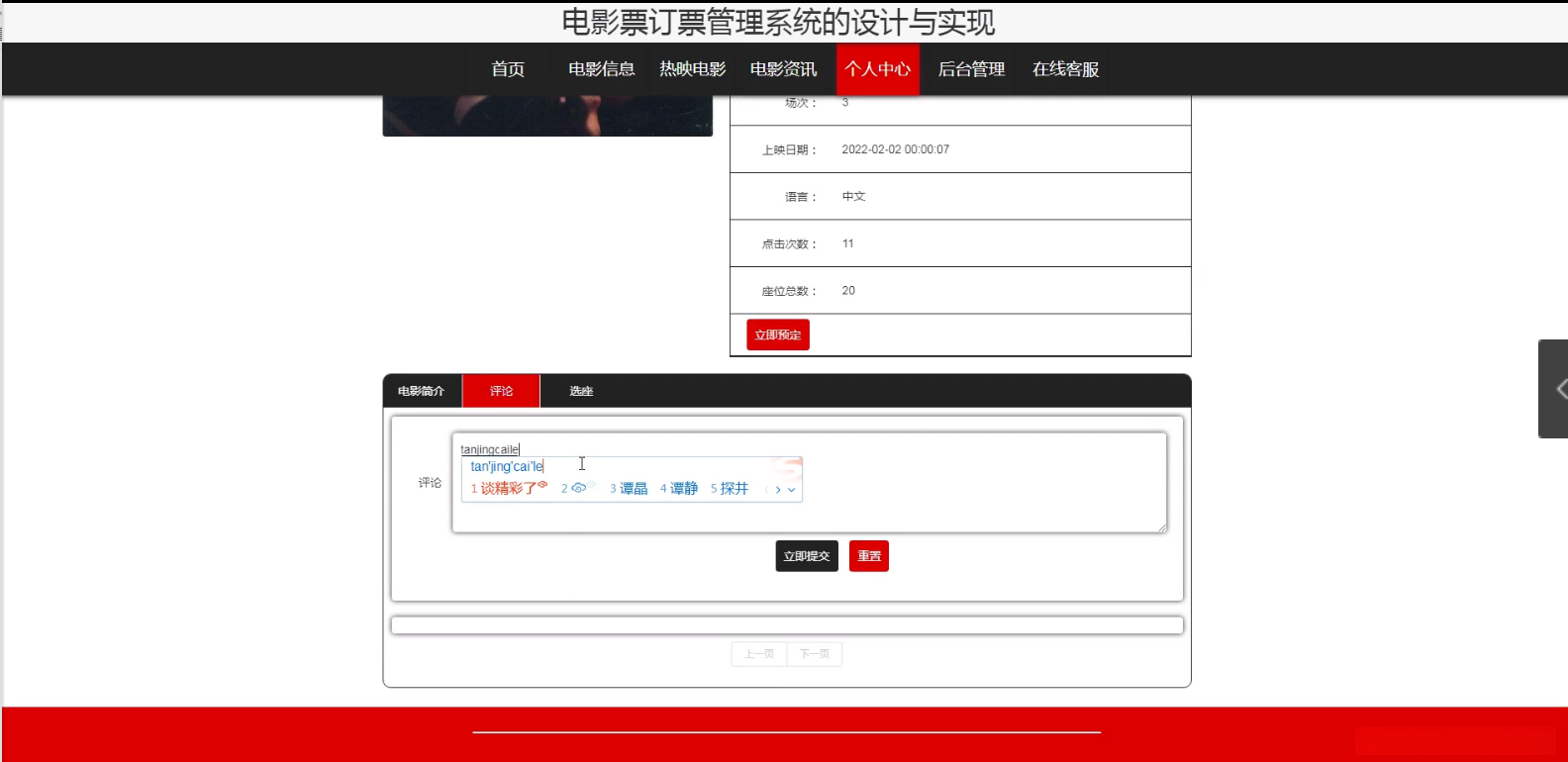The image size is (1568, 762).
Task: Open the 首页 navigation item
Action: coord(508,69)
